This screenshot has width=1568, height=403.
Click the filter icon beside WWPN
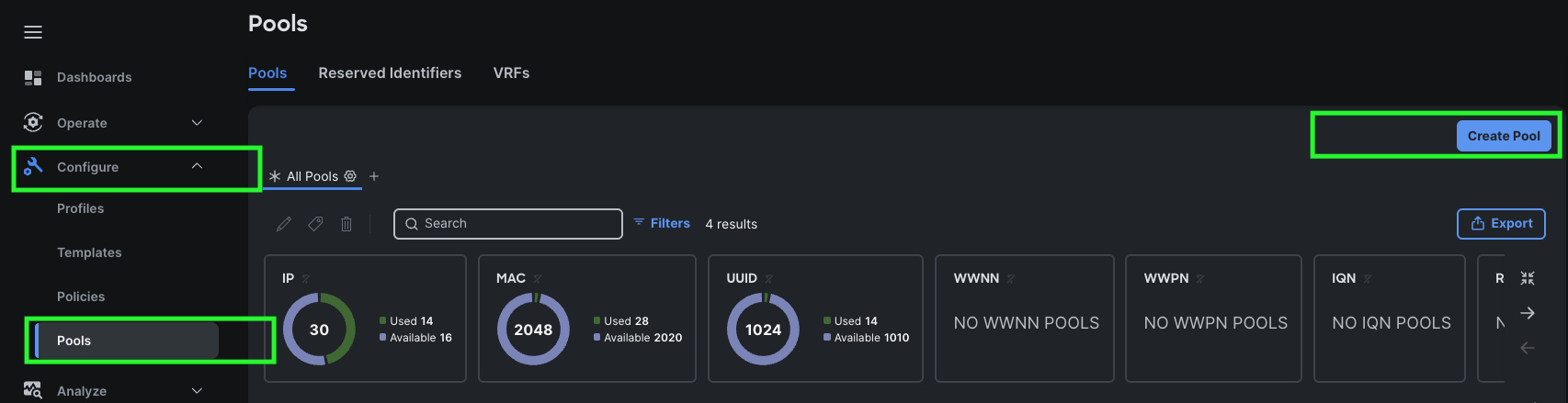(x=1200, y=279)
